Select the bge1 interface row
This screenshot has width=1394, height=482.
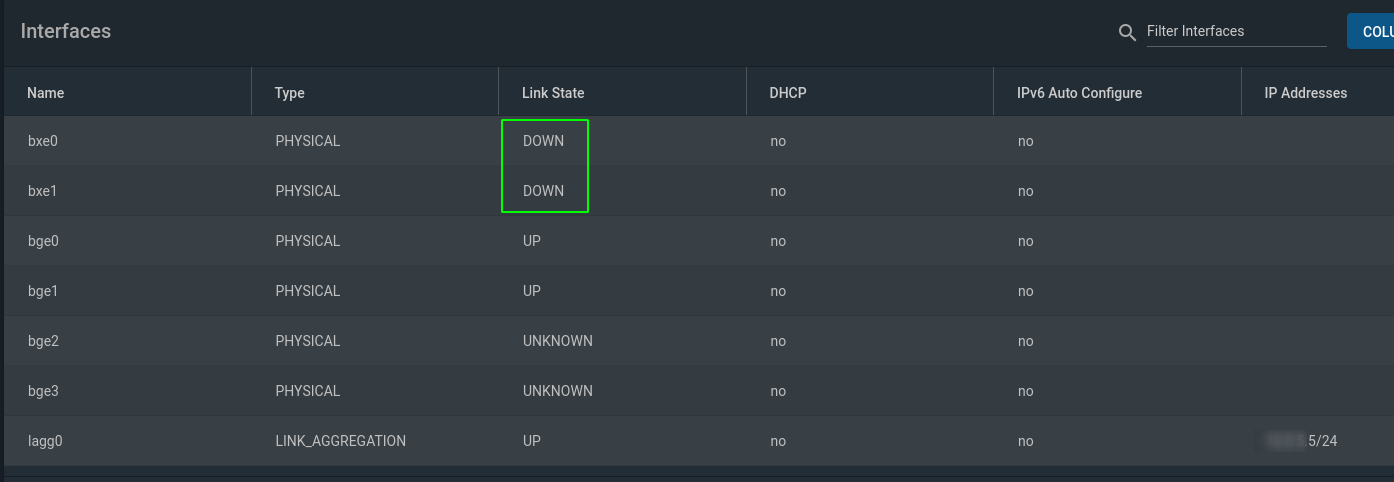[699, 291]
